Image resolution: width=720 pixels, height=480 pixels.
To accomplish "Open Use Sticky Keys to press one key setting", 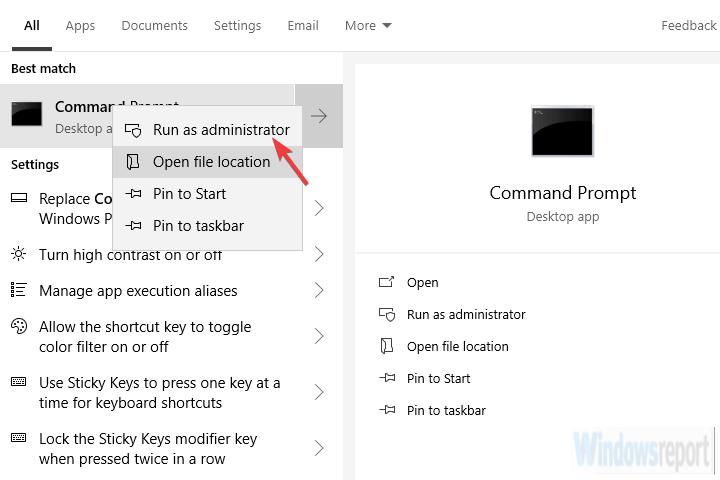I will 159,393.
